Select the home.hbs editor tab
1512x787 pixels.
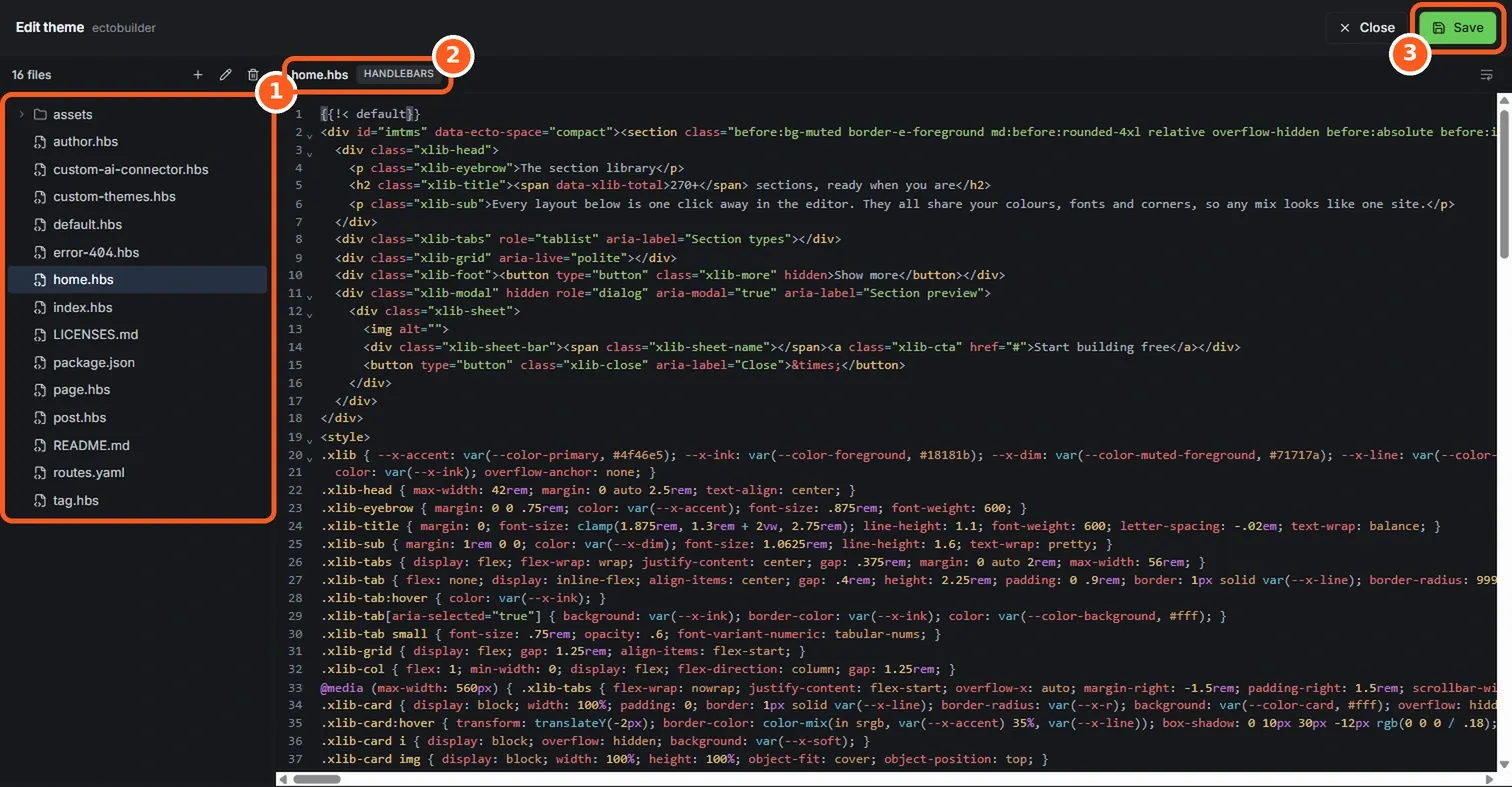tap(320, 74)
